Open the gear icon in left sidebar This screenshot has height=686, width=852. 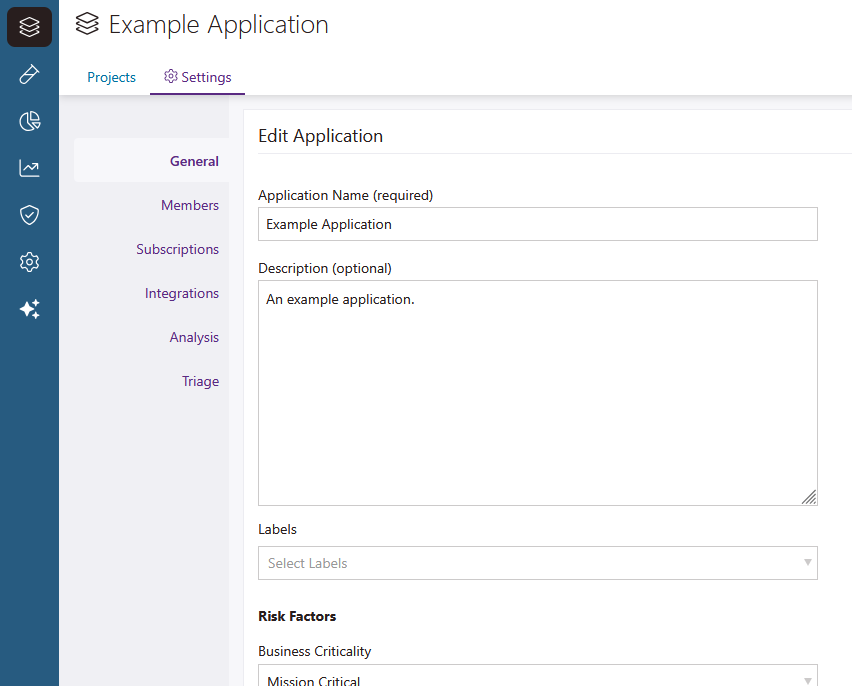coord(29,262)
